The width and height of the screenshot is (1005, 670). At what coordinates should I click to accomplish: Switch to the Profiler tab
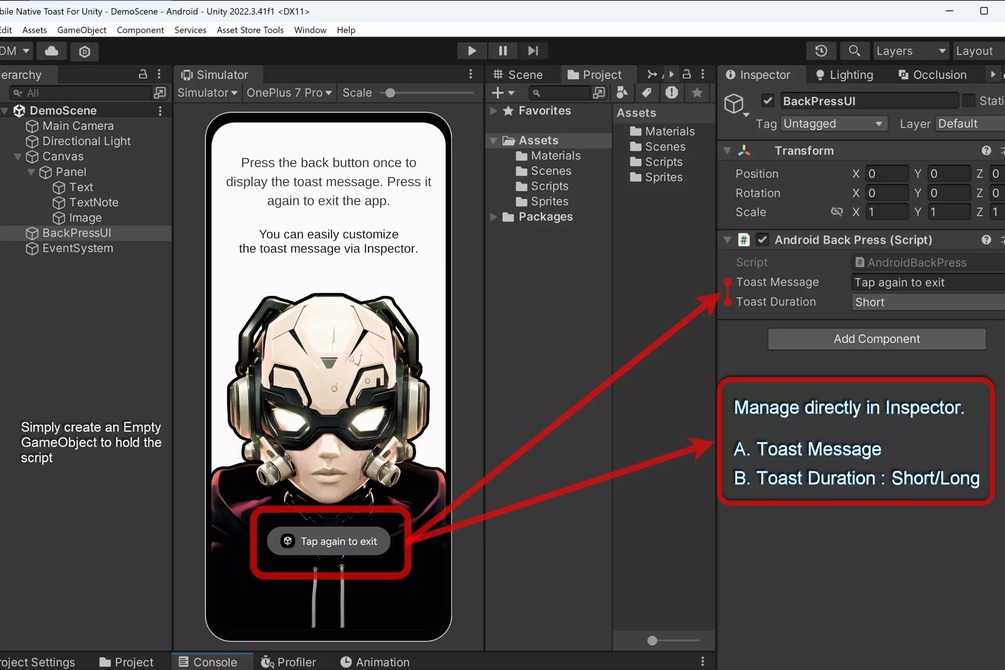coord(289,662)
